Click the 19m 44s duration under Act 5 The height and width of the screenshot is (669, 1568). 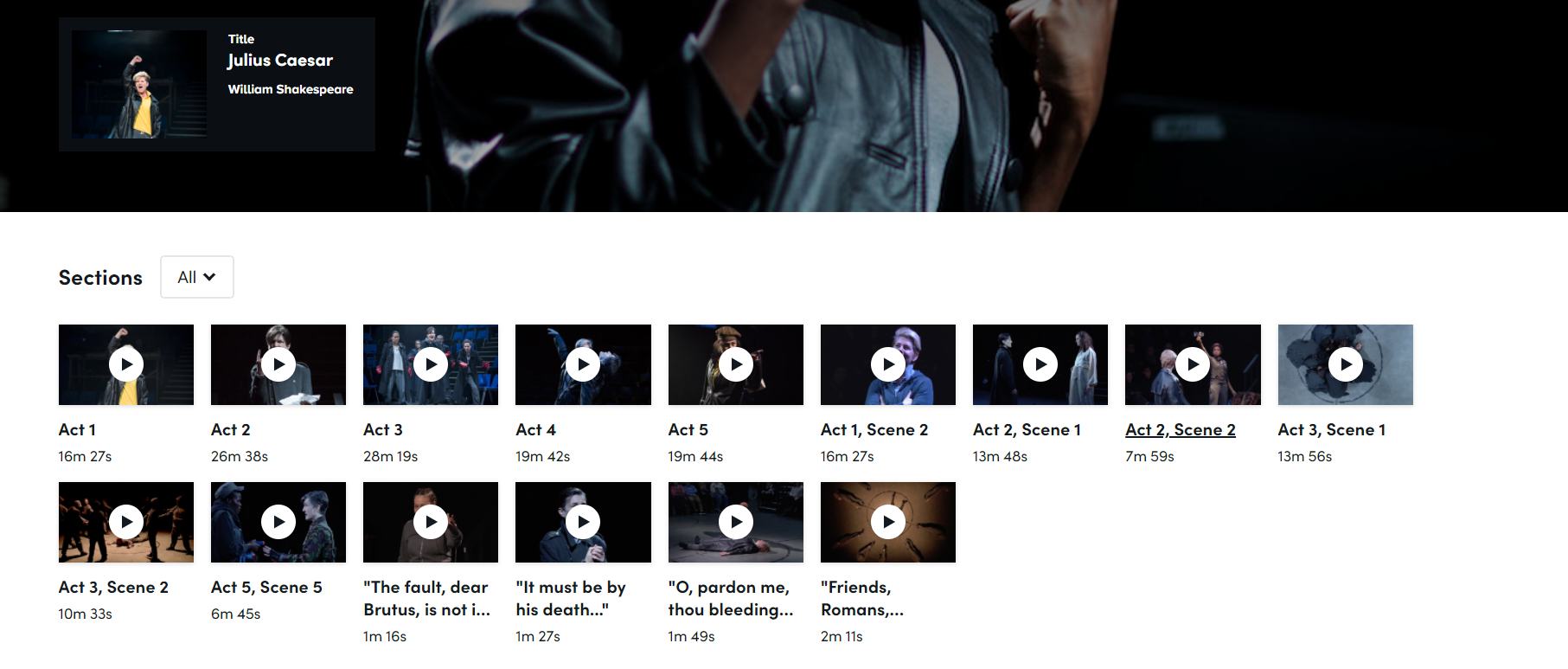(x=695, y=456)
